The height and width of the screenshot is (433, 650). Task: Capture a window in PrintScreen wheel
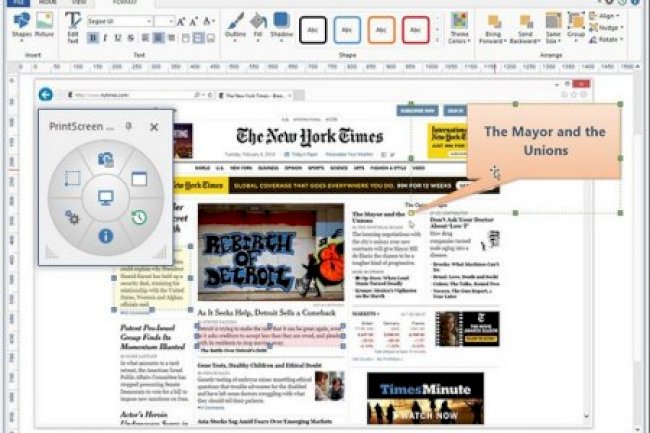pos(139,179)
